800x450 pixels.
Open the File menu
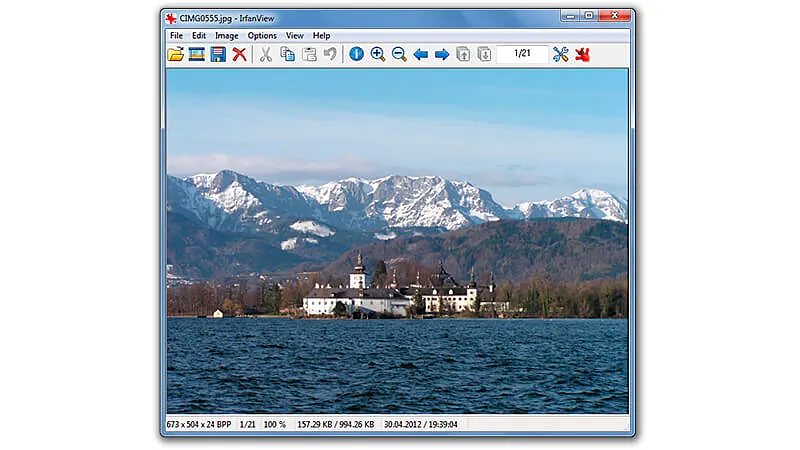176,35
